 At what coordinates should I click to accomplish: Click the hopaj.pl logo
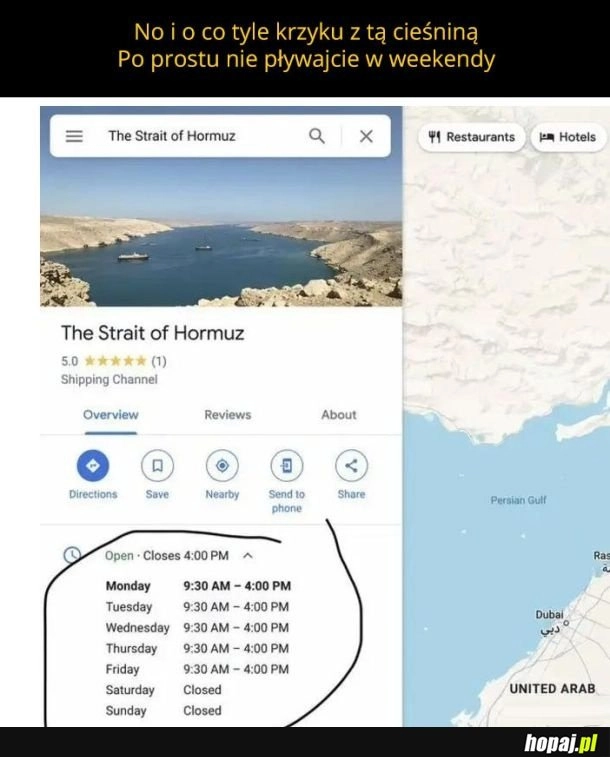pos(560,743)
